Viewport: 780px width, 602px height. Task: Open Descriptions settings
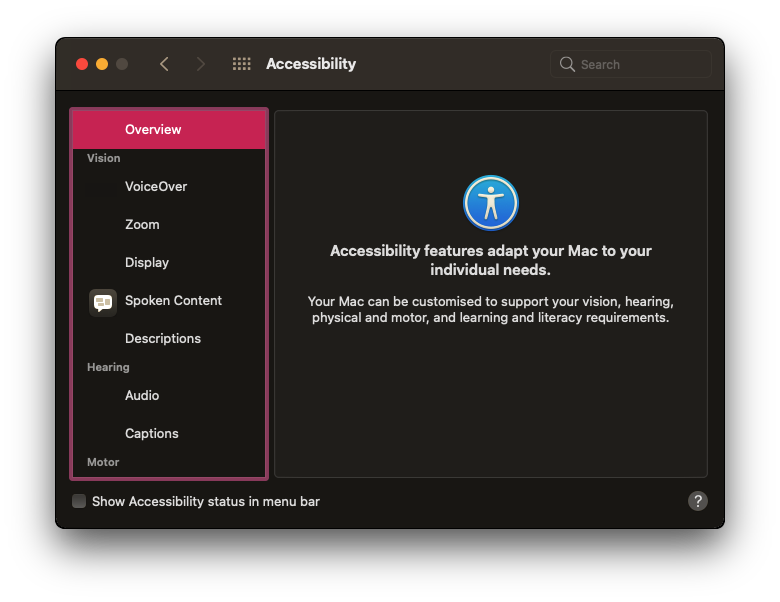tap(169, 338)
